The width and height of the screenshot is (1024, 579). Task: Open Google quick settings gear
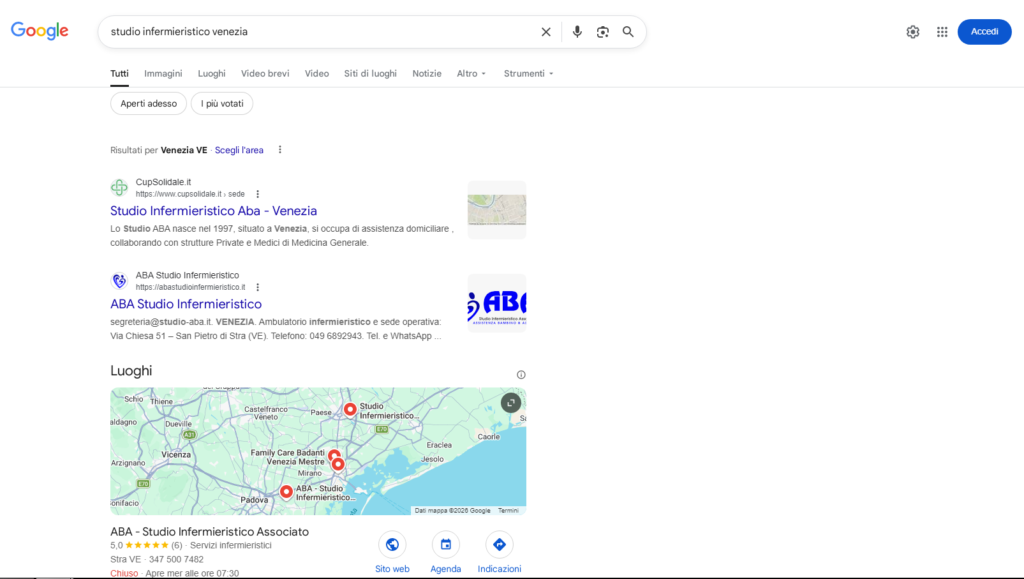point(912,31)
